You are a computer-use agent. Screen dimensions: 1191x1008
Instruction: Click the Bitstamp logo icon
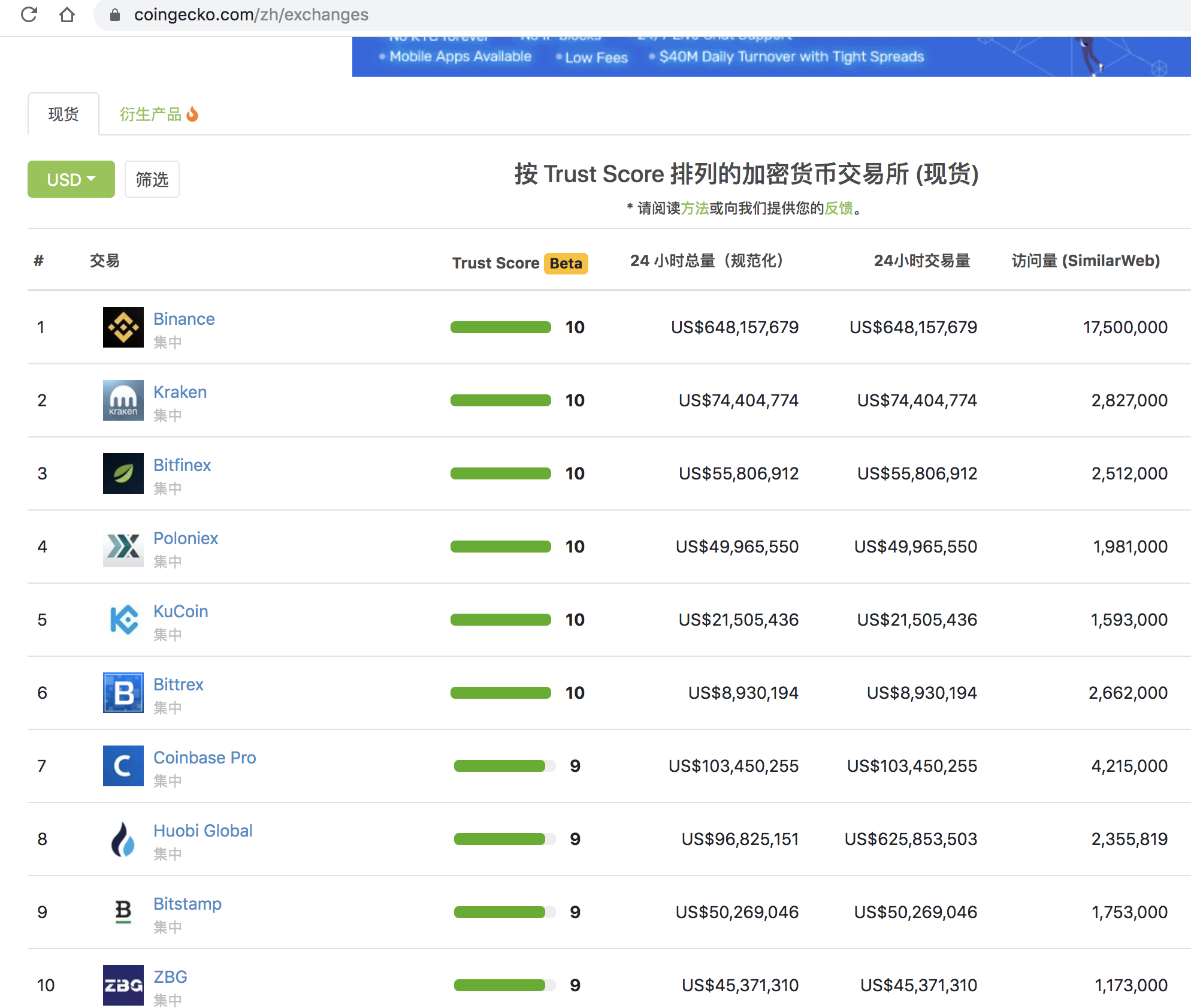click(123, 912)
